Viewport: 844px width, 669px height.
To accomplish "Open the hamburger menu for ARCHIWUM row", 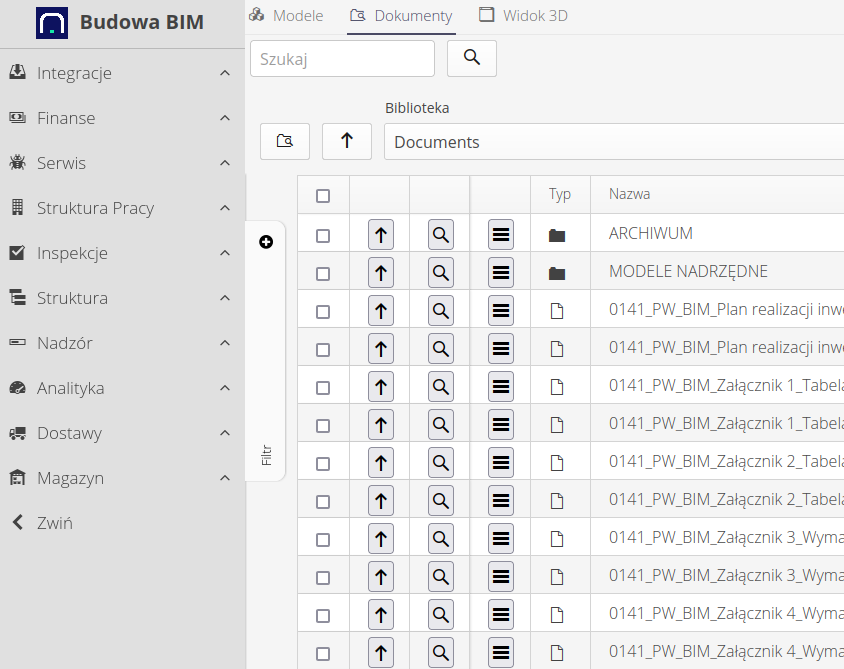I will tap(501, 235).
